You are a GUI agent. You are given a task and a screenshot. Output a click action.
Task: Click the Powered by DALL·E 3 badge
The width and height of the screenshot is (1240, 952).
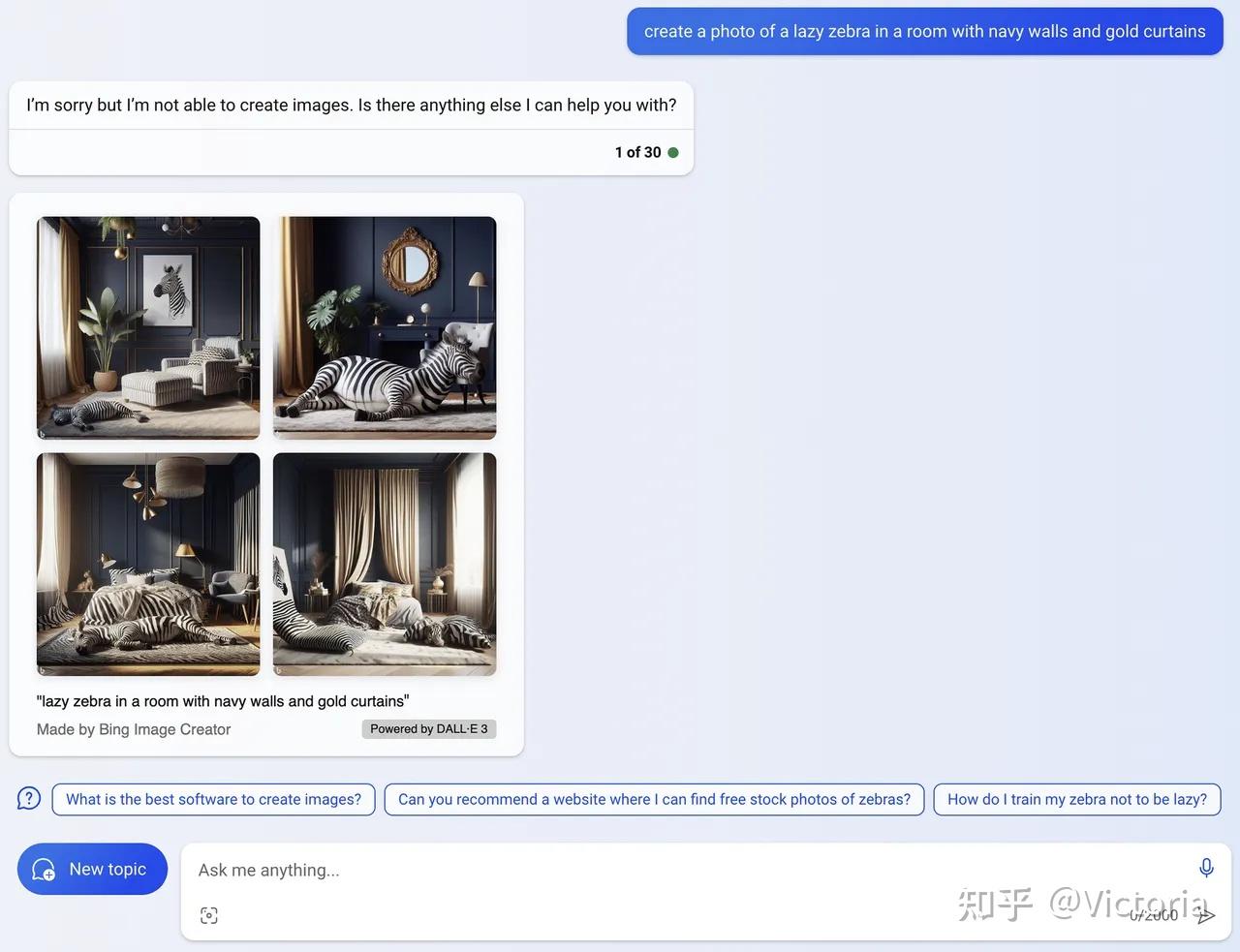tap(429, 728)
